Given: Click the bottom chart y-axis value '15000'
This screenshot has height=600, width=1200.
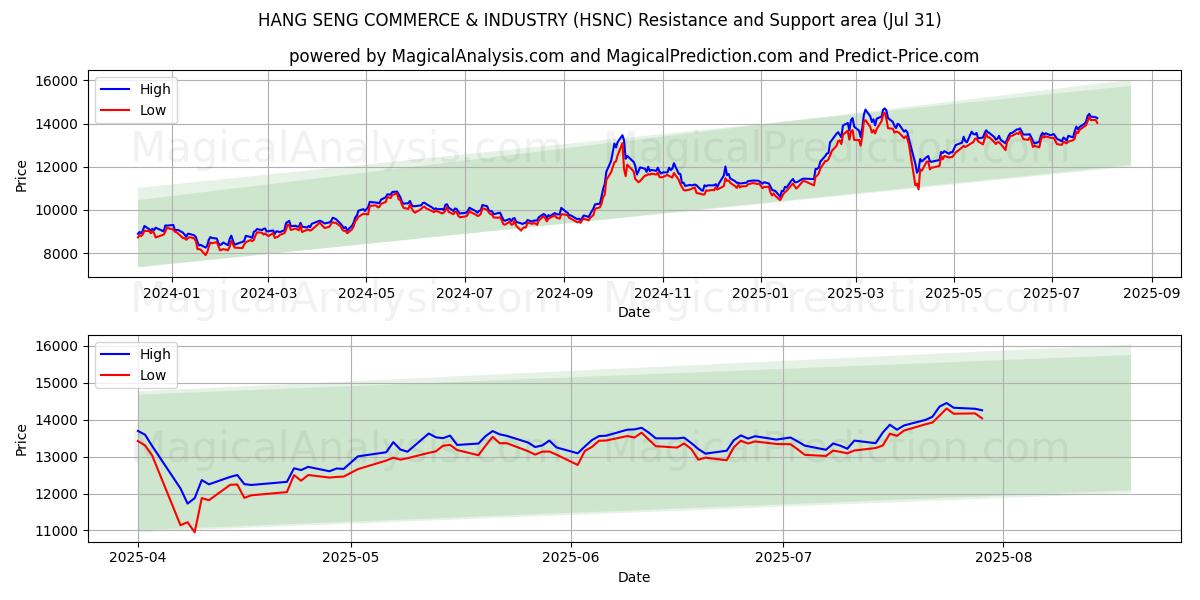Looking at the screenshot, I should (x=59, y=383).
